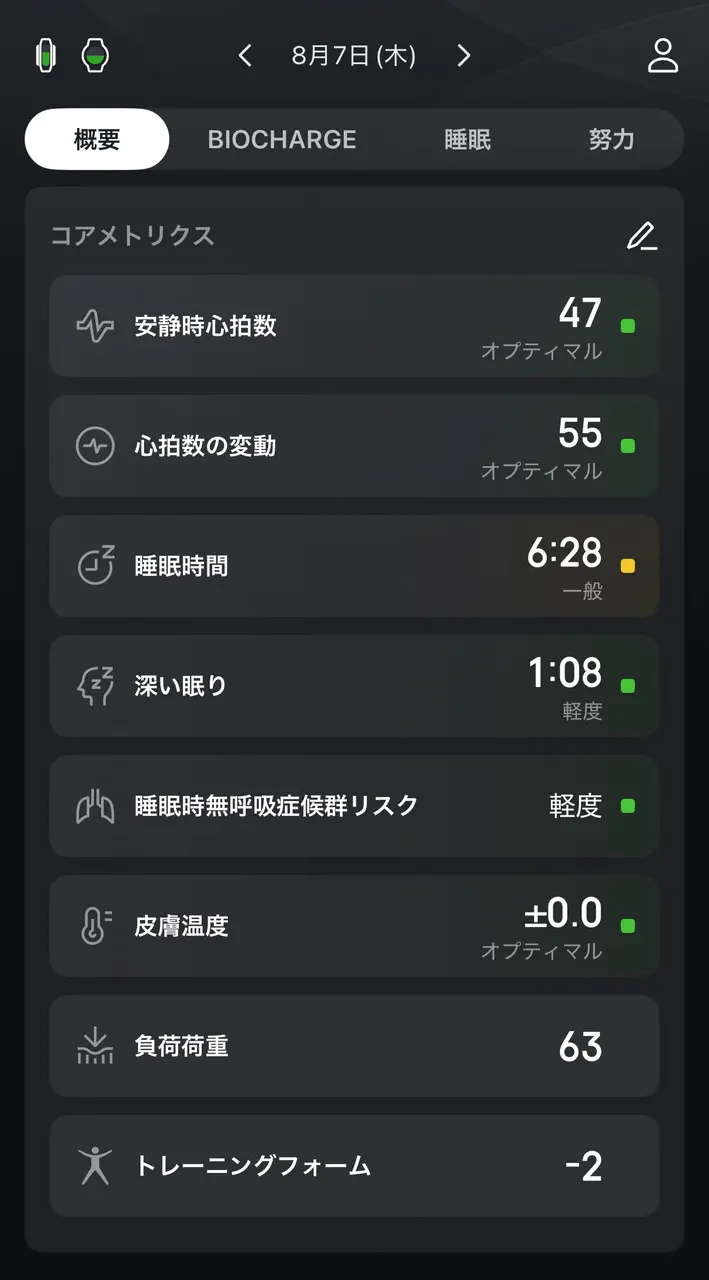Tap the yellow status dot for 睡眠時間
709x1280 pixels.
click(628, 566)
